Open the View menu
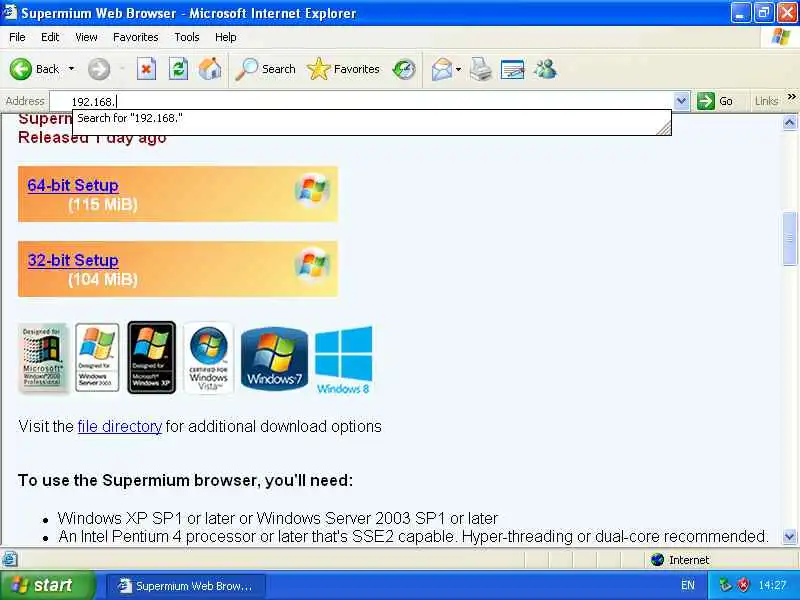 click(86, 37)
